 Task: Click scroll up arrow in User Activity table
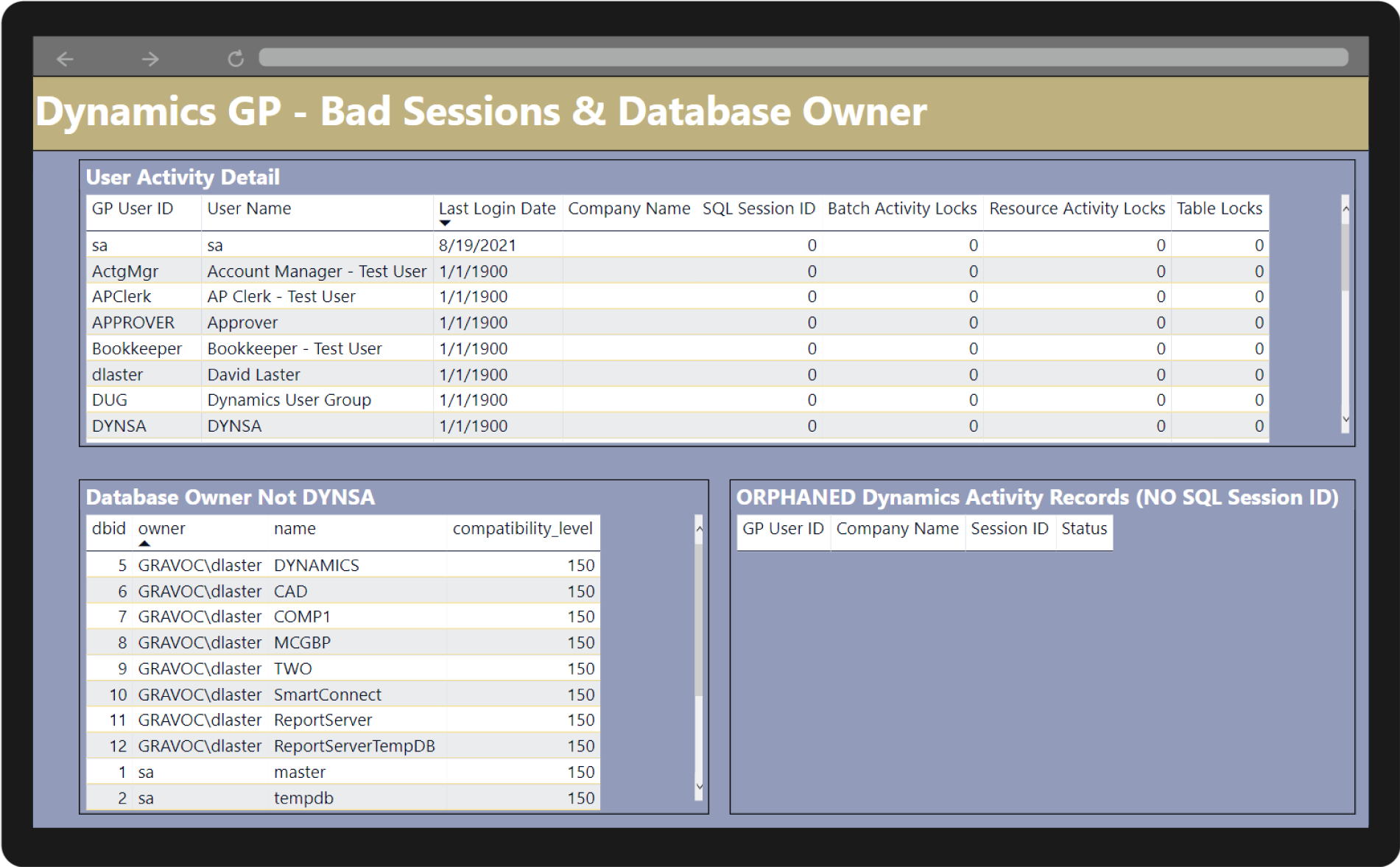tap(1346, 209)
